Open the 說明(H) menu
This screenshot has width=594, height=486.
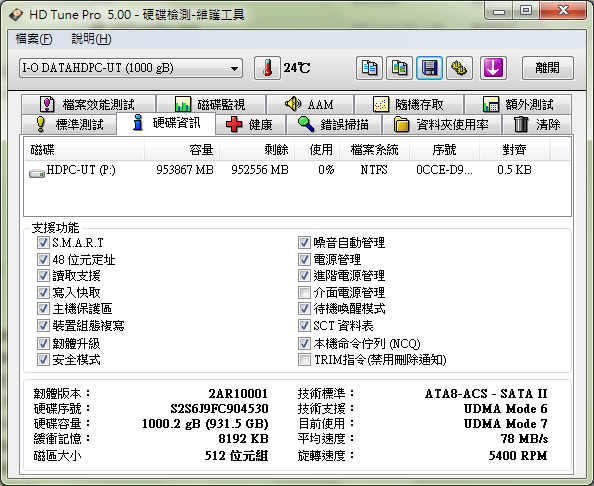coord(91,39)
